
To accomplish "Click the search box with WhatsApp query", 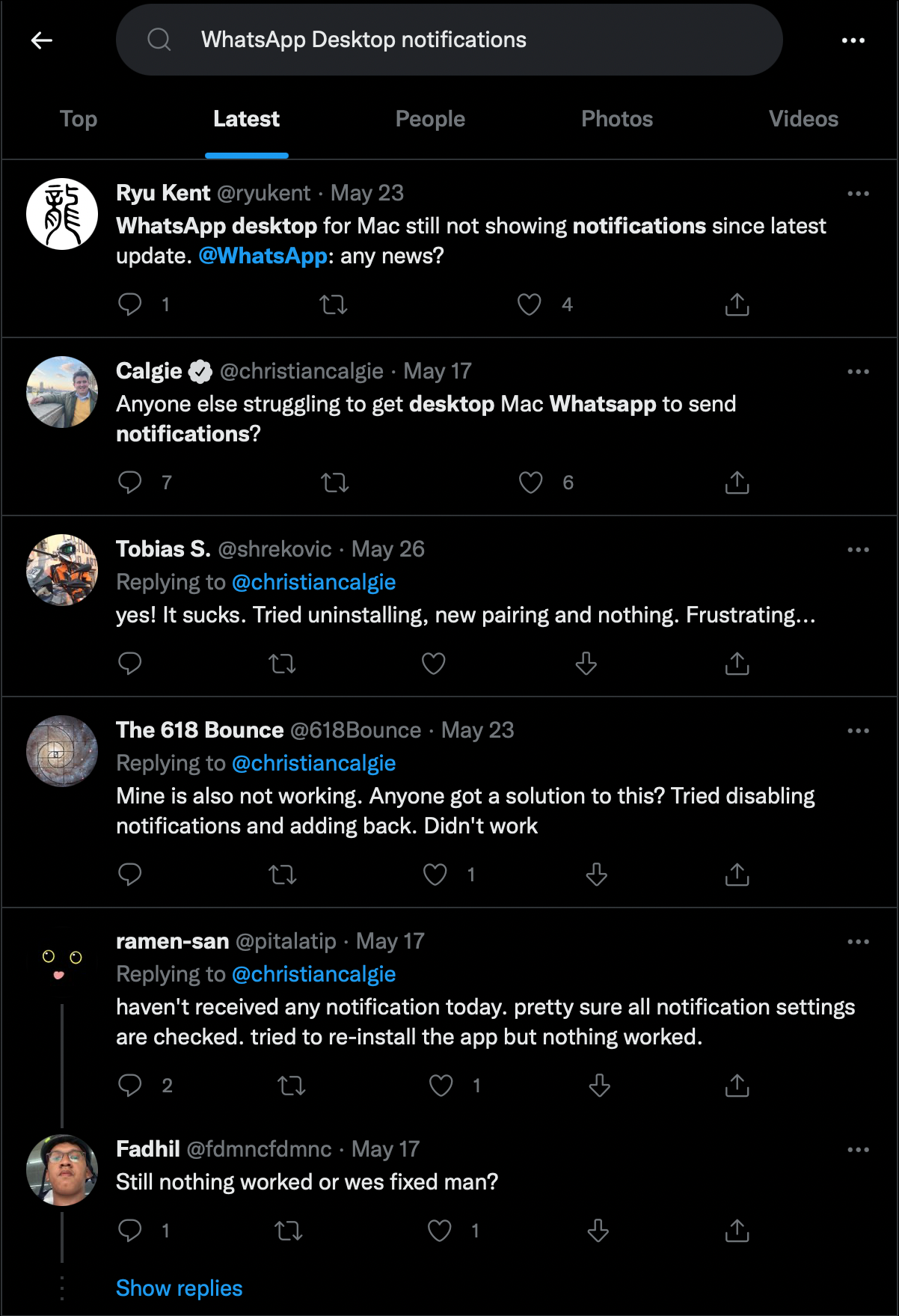I will (449, 40).
